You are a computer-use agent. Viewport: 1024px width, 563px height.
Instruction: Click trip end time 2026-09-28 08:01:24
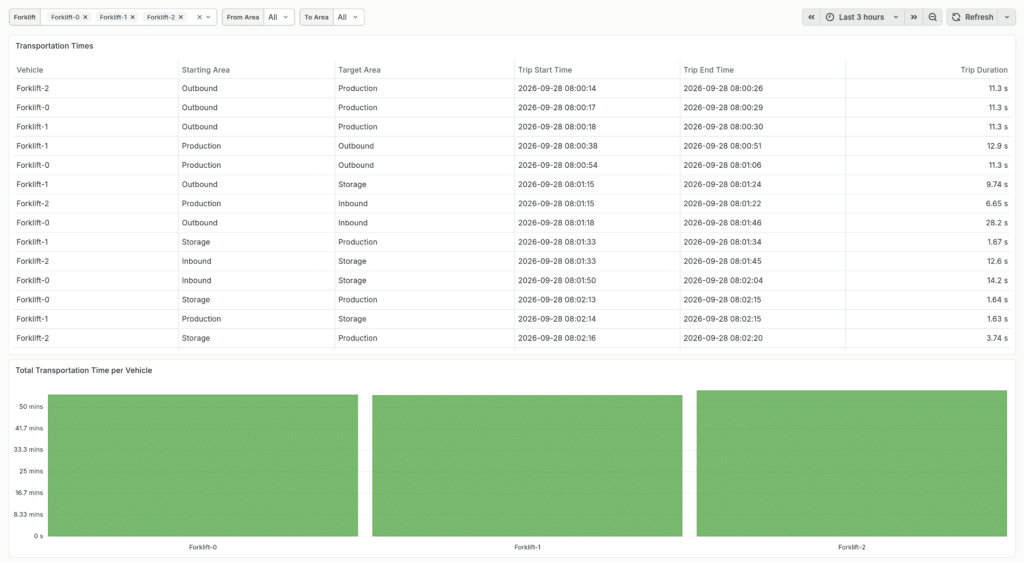coord(722,184)
